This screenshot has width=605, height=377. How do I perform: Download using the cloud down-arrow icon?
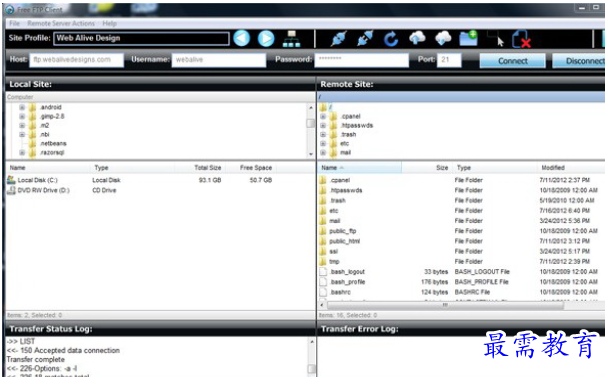(443, 38)
